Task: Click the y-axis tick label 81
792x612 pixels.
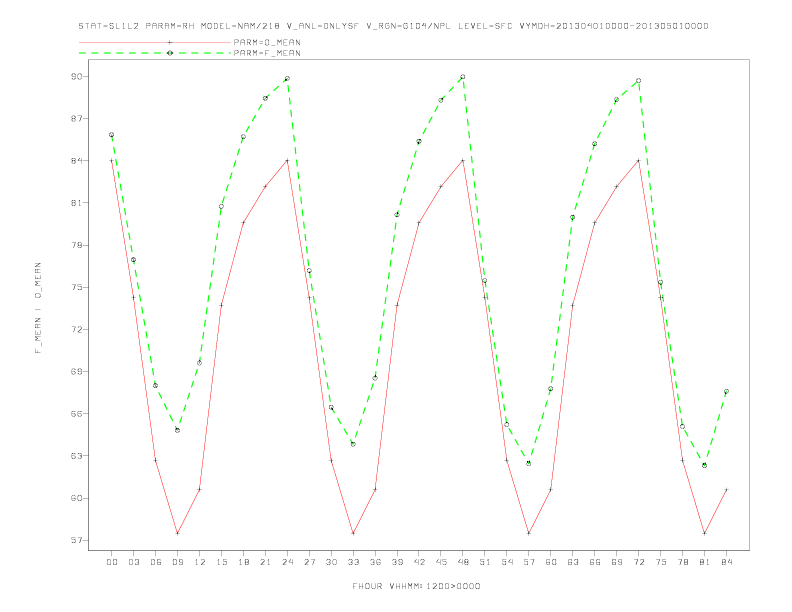Action: (76, 203)
